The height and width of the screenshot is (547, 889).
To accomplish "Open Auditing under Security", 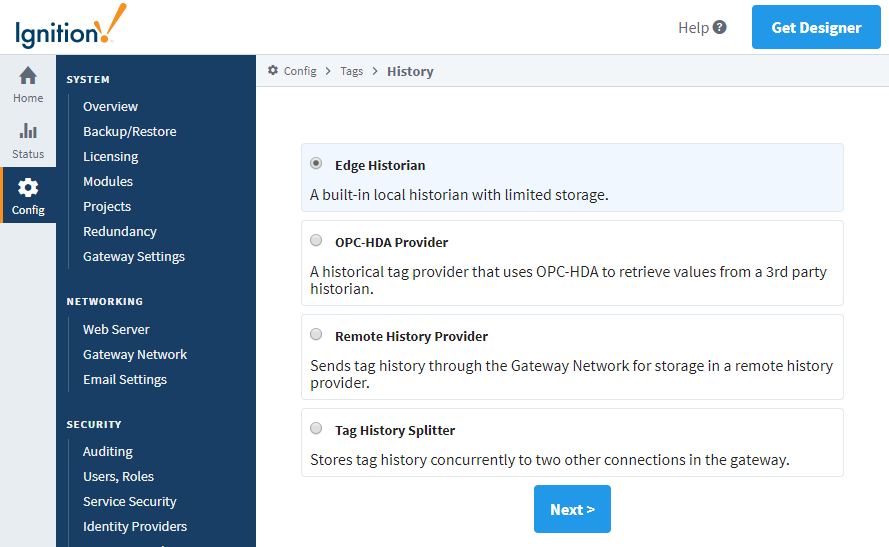I will point(108,451).
